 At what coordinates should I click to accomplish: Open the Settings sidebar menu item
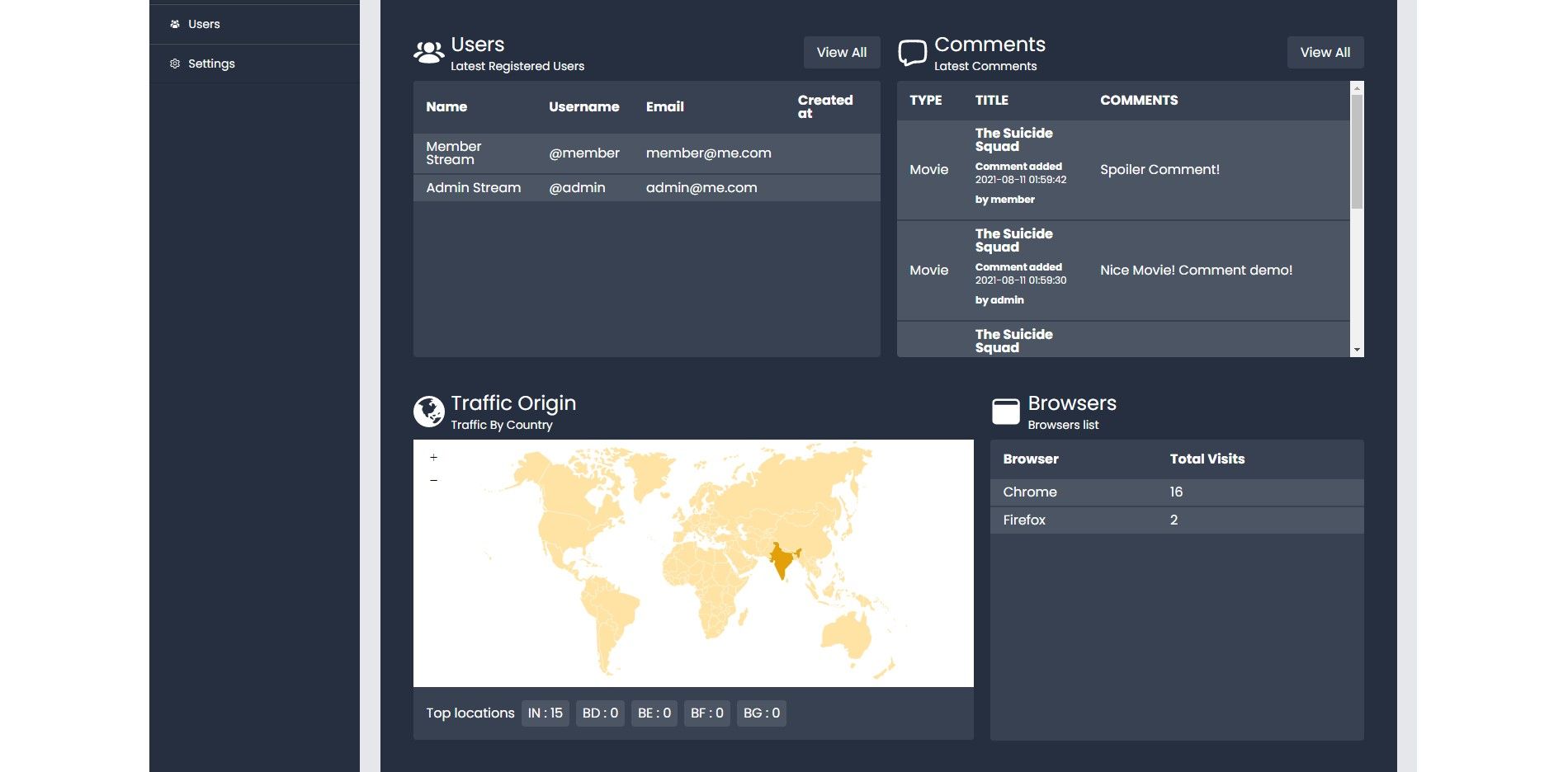coord(211,64)
